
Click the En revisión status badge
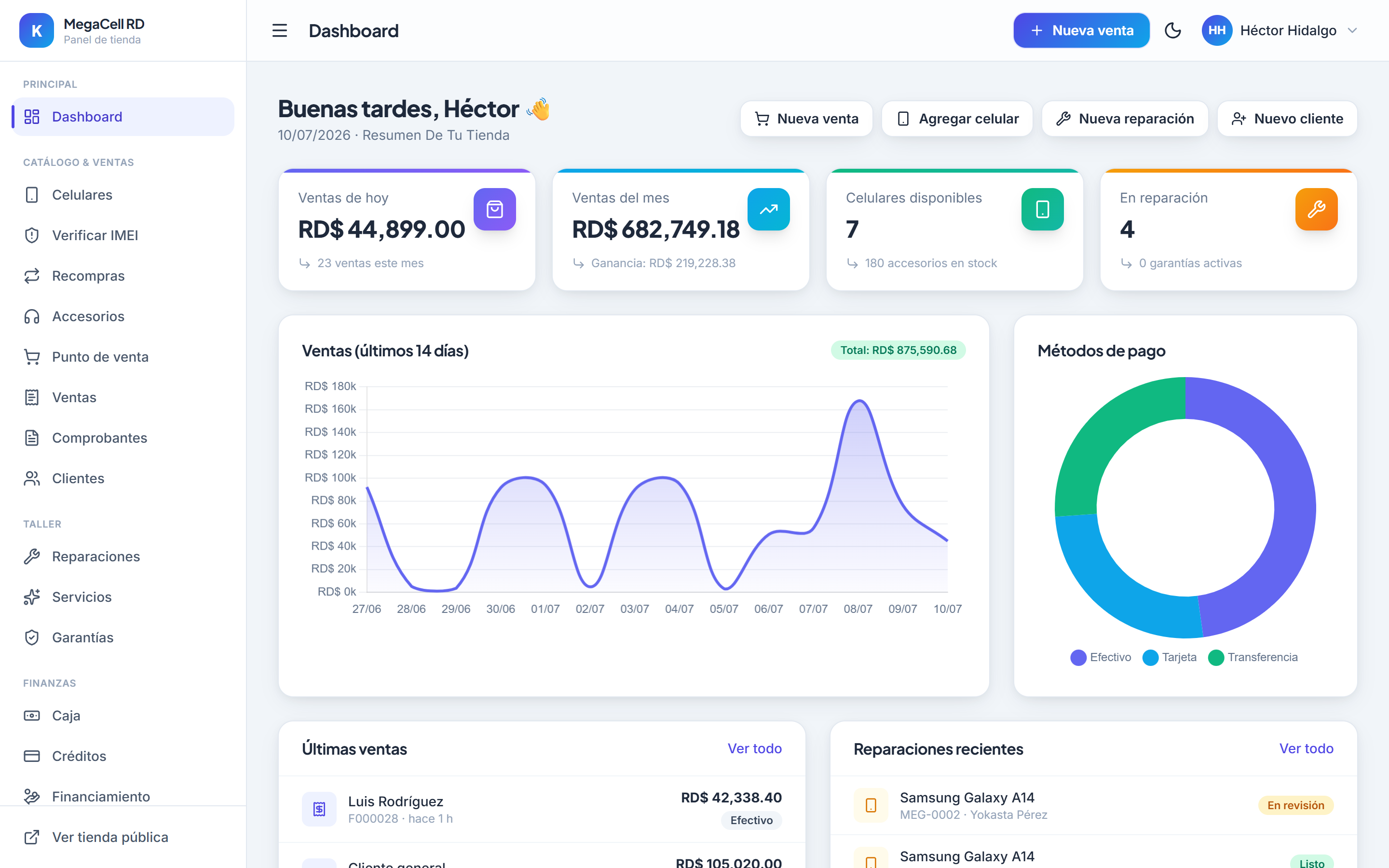1296,805
